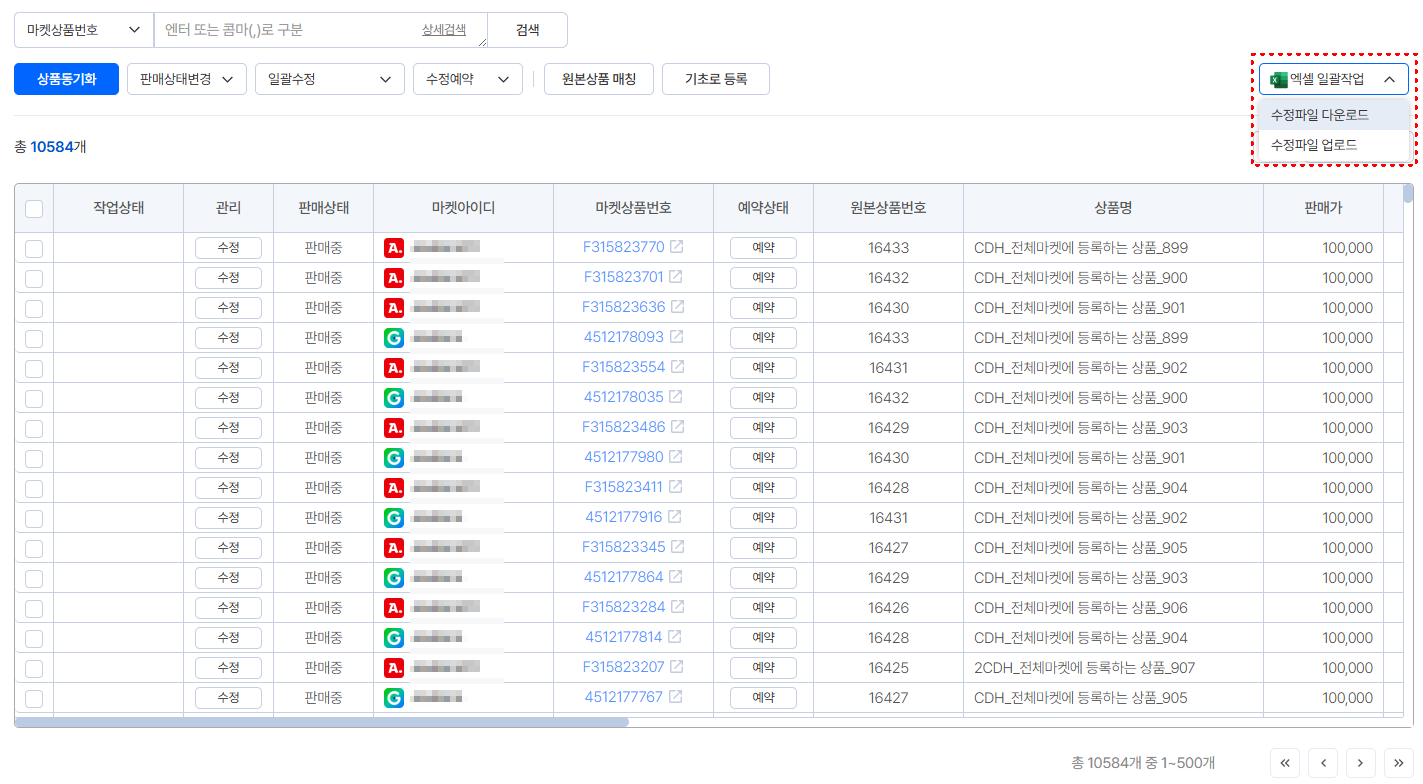Select checkbox for row with 4512177767
Viewport: 1423px width, 784px height.
tap(34, 698)
